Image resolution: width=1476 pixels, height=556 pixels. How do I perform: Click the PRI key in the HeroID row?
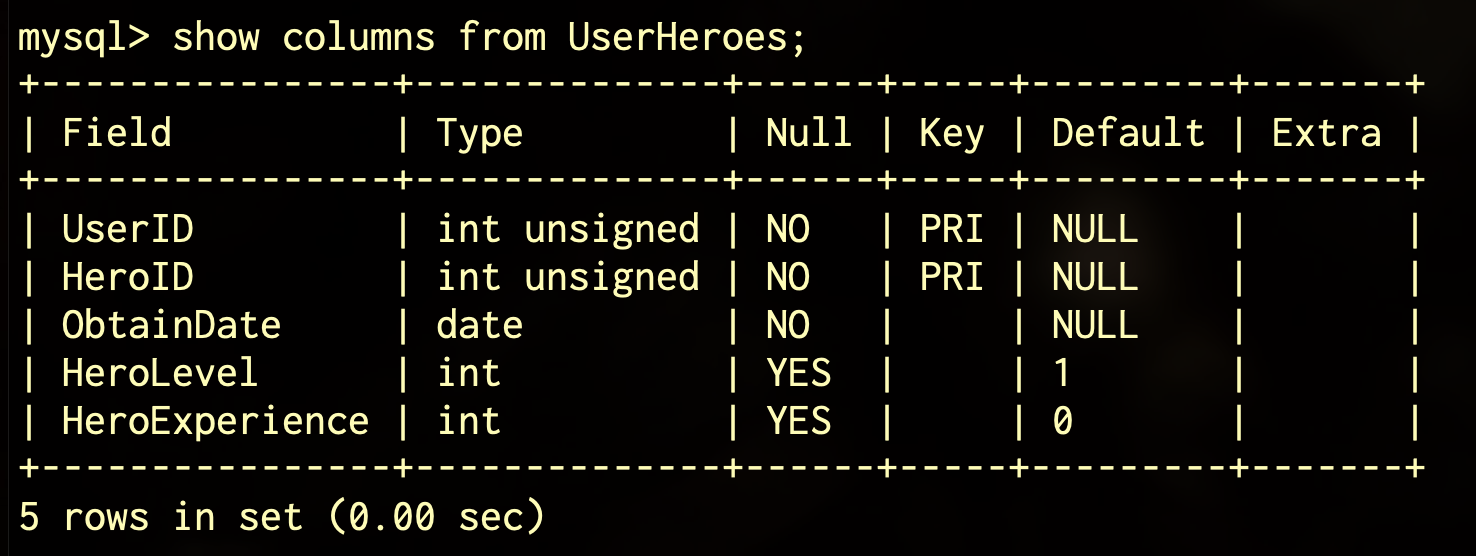click(x=951, y=277)
